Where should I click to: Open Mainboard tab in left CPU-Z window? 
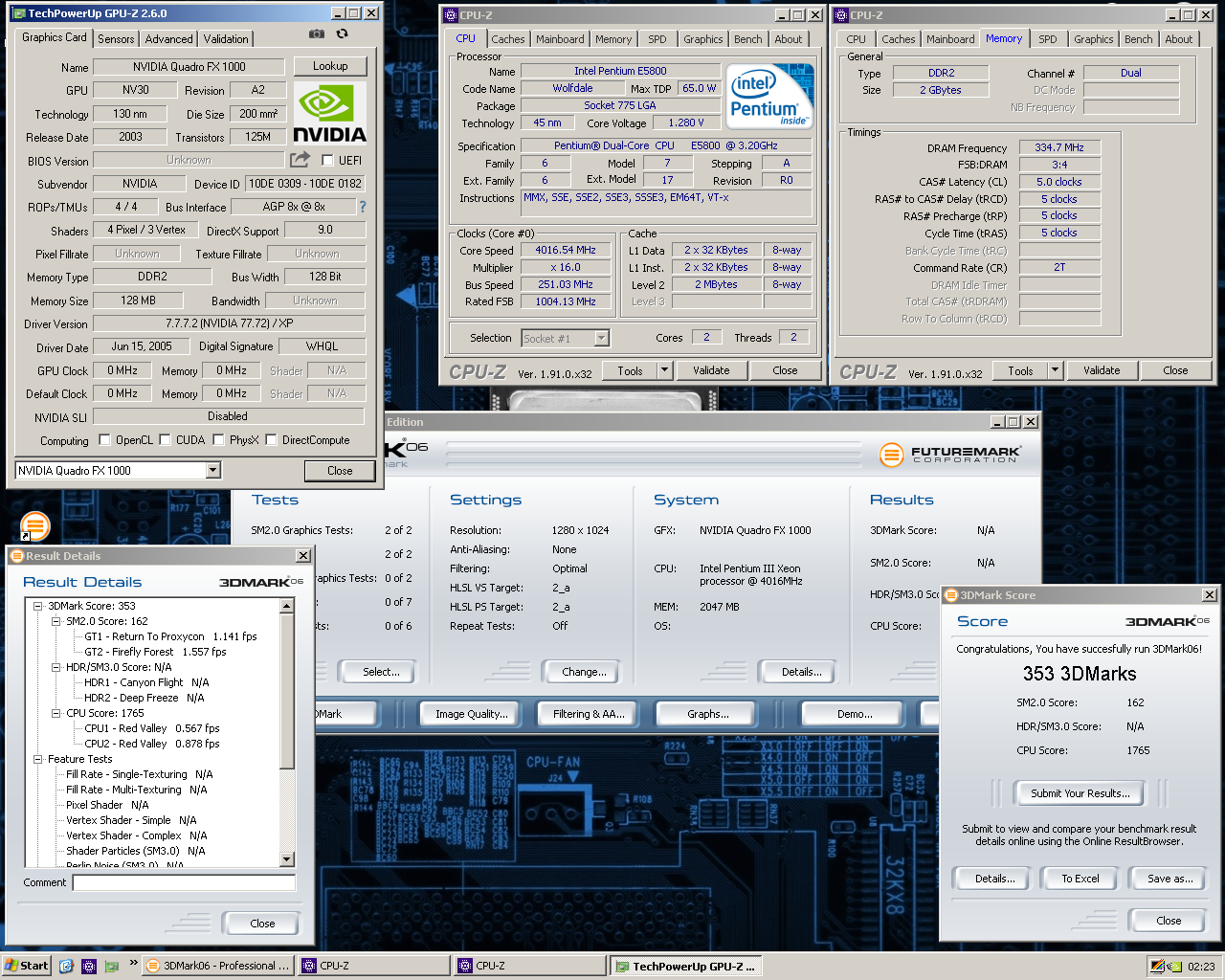click(560, 39)
